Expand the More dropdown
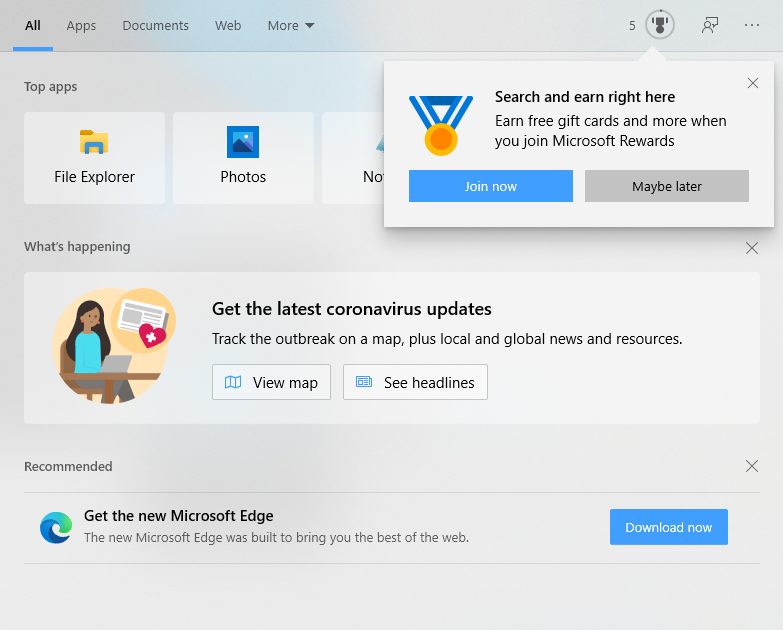The height and width of the screenshot is (630, 783). 291,25
